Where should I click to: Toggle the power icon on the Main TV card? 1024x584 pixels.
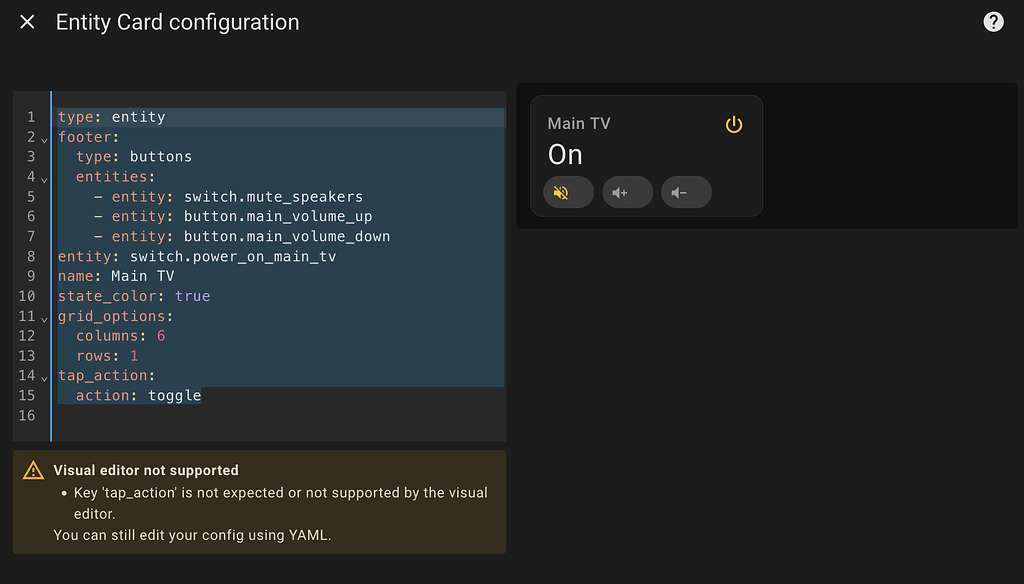click(x=734, y=124)
